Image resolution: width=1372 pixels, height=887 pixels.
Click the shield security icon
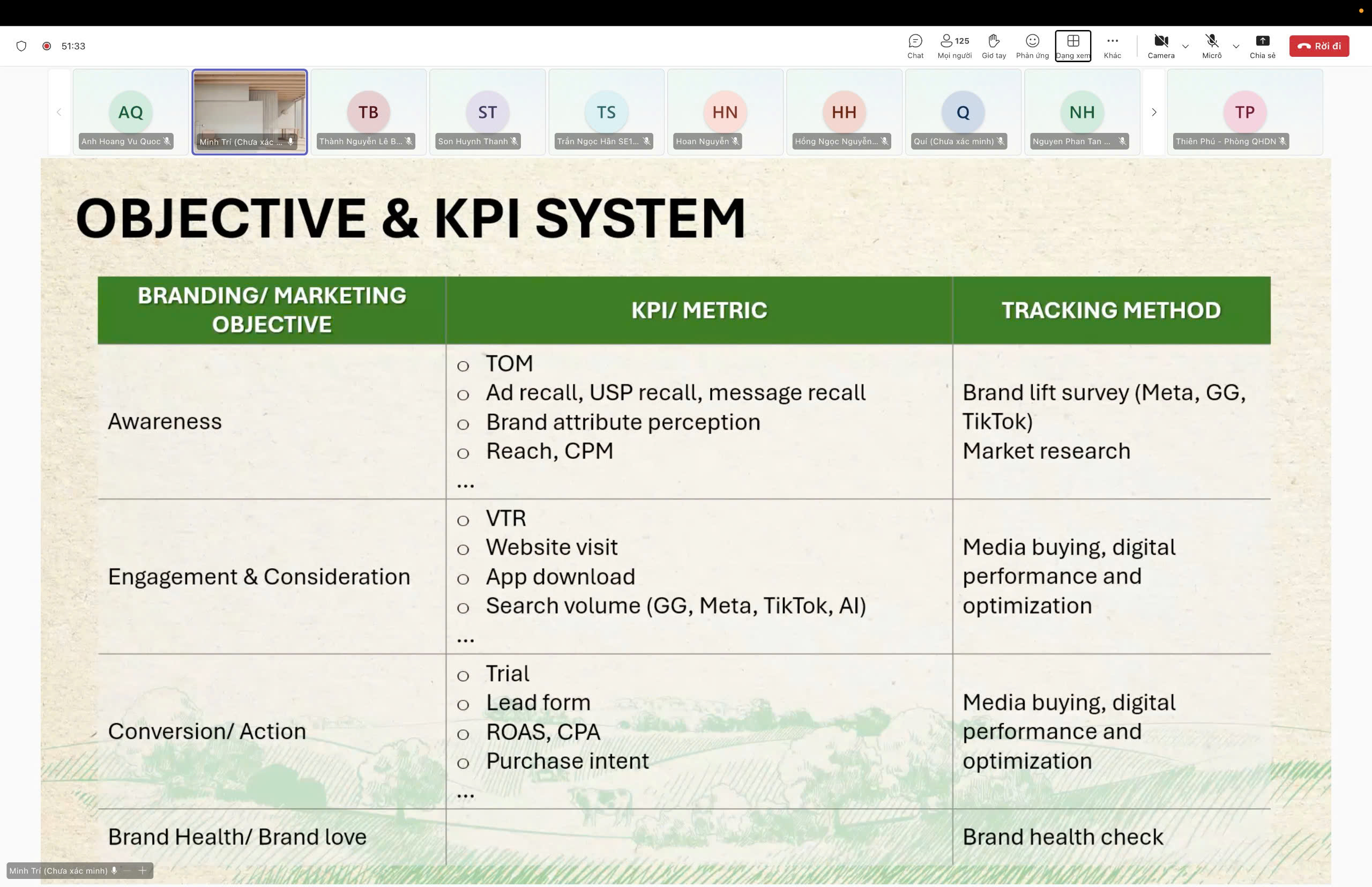21,46
